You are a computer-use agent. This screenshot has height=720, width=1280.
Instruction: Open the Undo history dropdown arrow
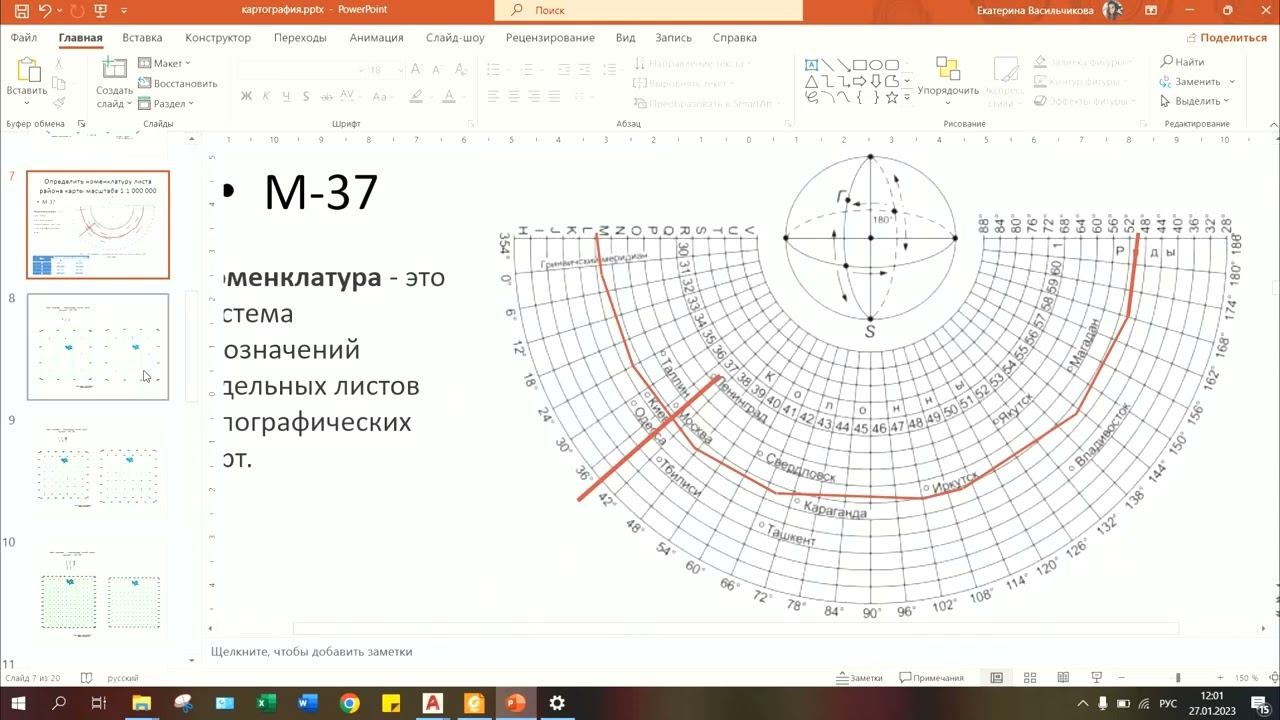[x=58, y=11]
